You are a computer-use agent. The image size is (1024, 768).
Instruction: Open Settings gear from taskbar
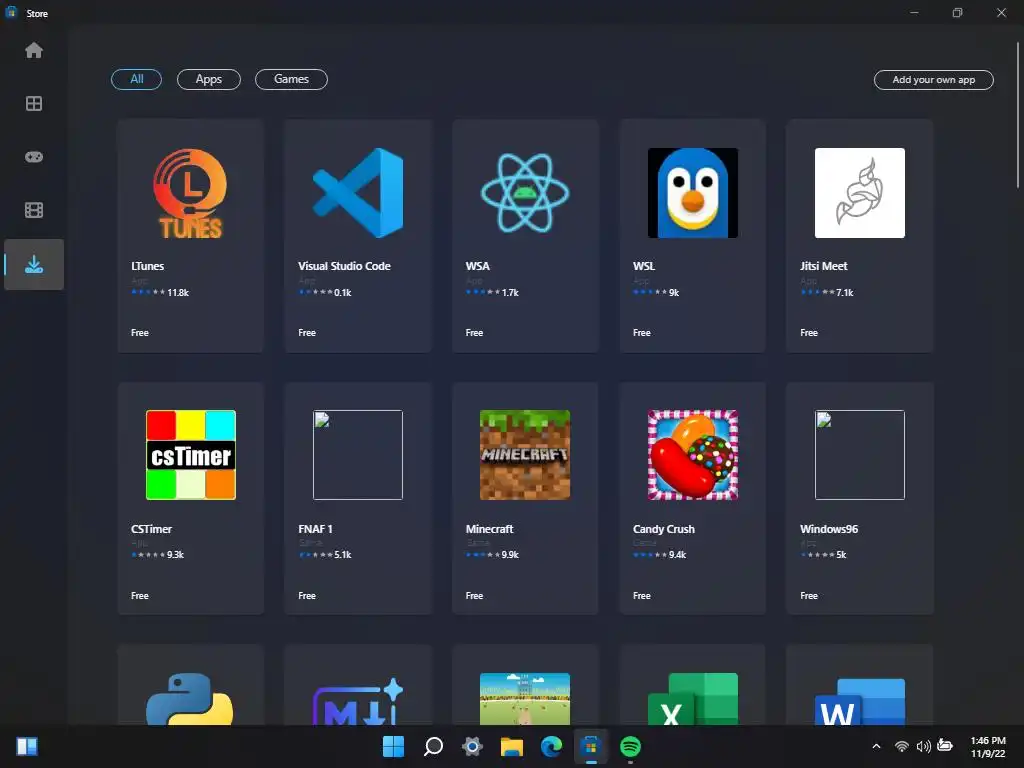[472, 746]
